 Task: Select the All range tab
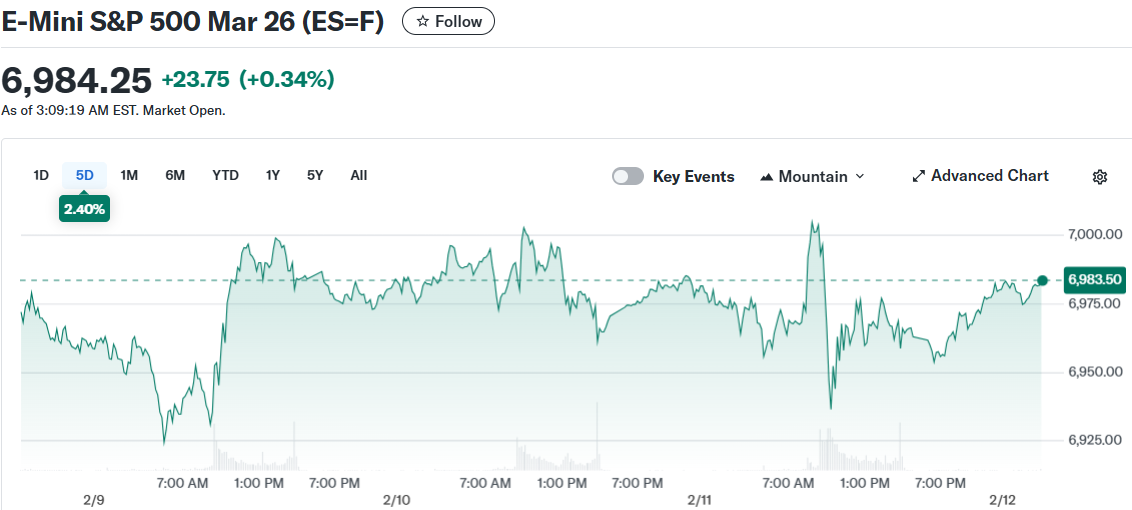pyautogui.click(x=359, y=176)
